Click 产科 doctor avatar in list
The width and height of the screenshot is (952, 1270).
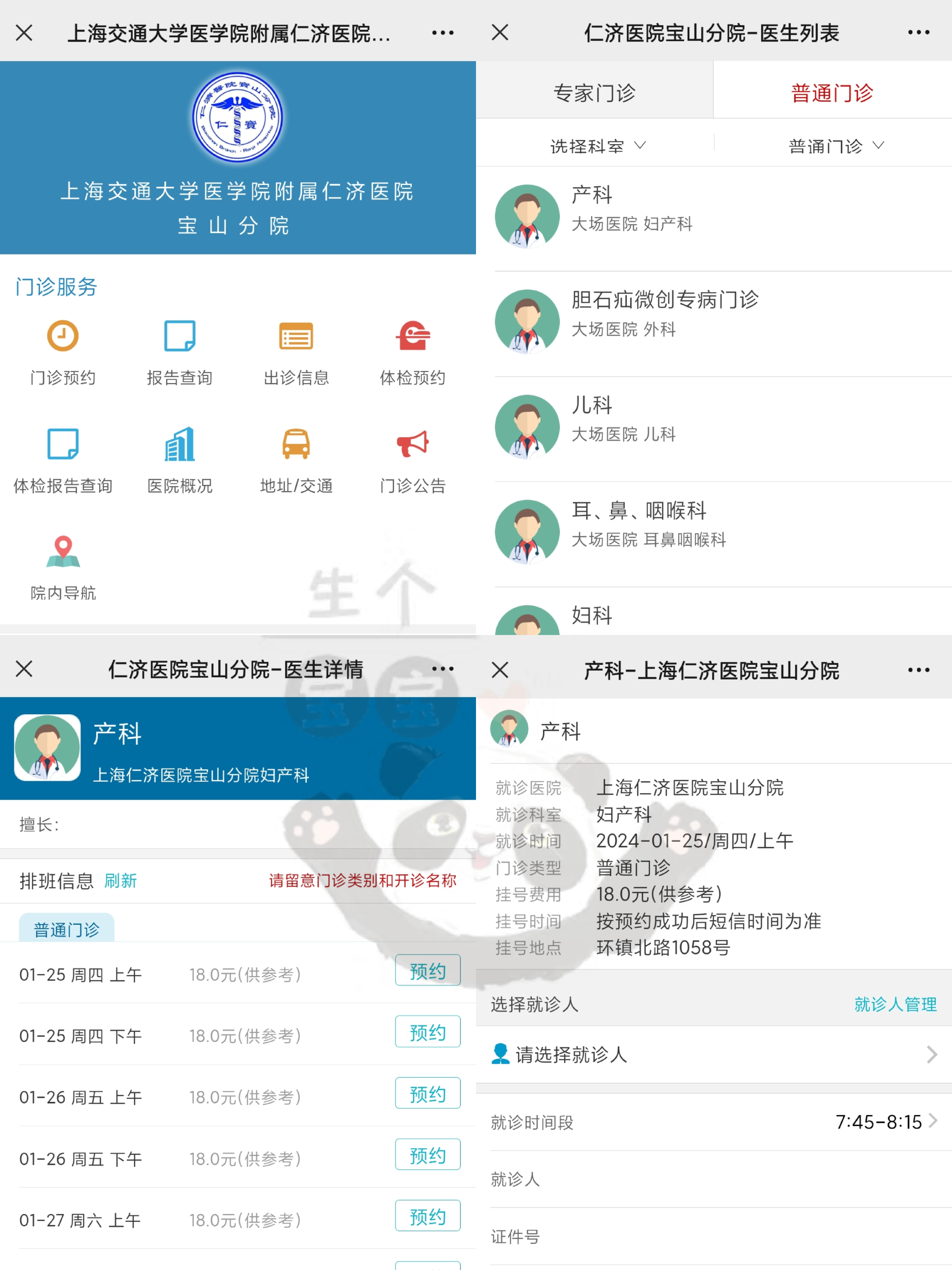[x=527, y=216]
